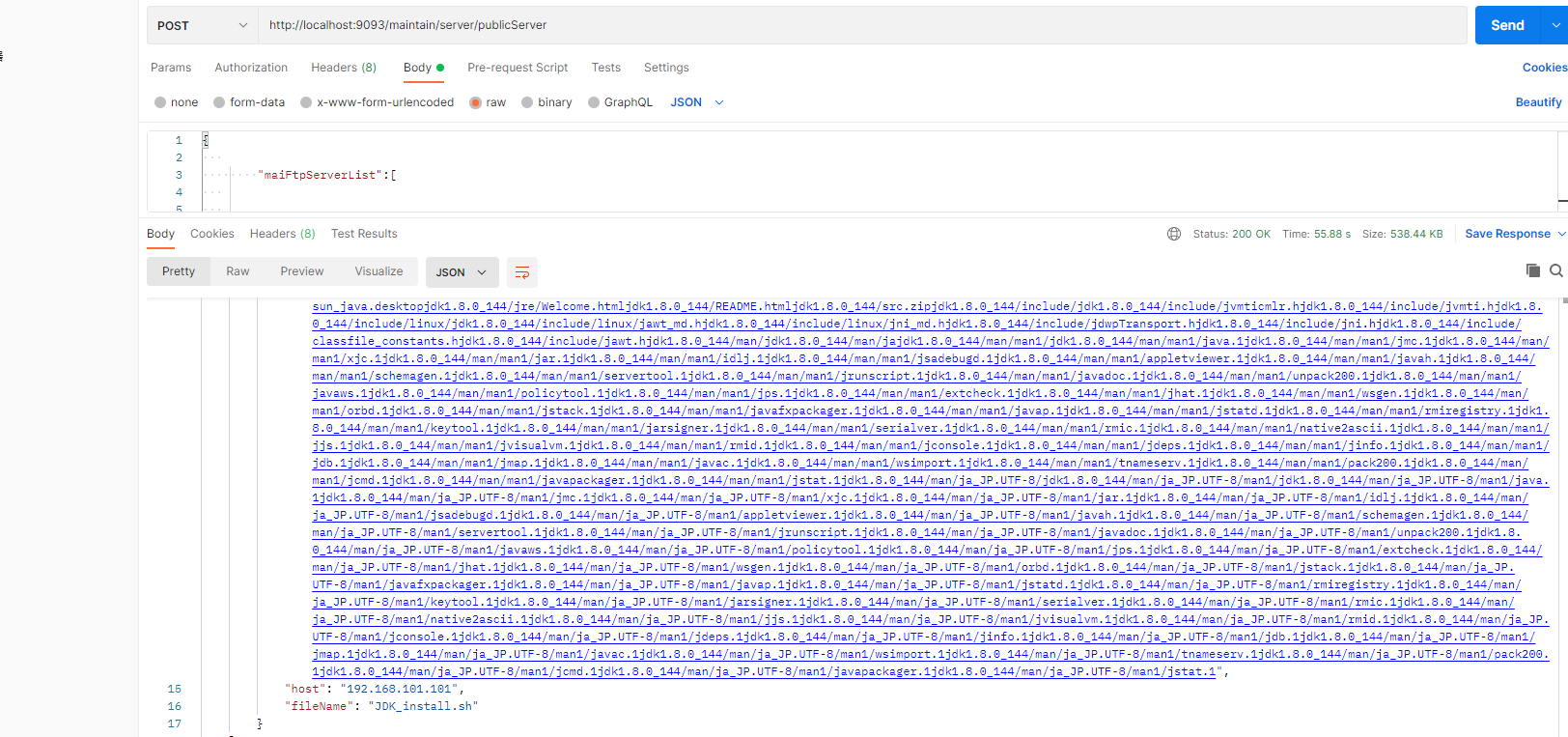Select the GraphQL radio button

[x=594, y=102]
